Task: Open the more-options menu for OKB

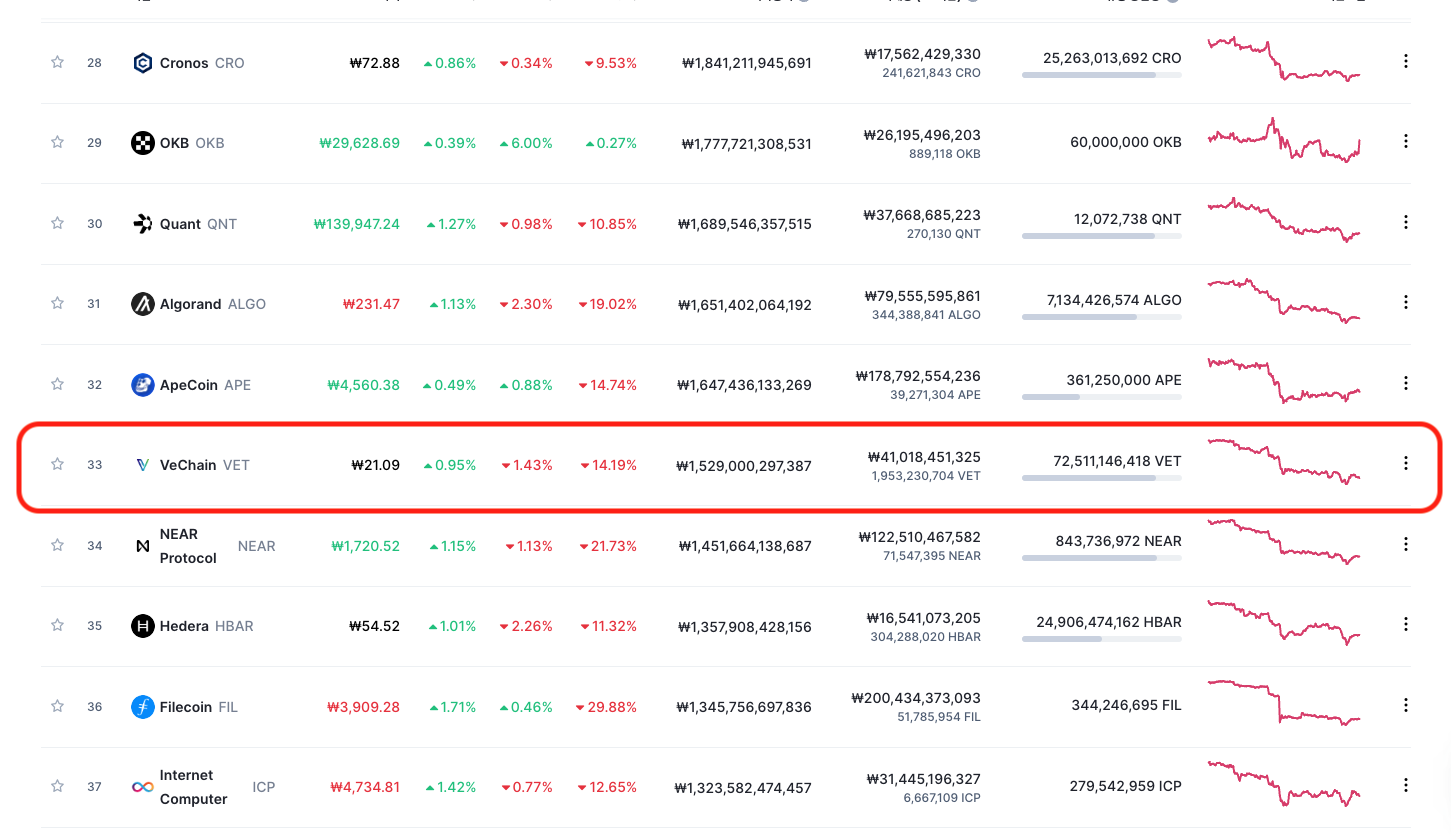Action: [x=1406, y=141]
